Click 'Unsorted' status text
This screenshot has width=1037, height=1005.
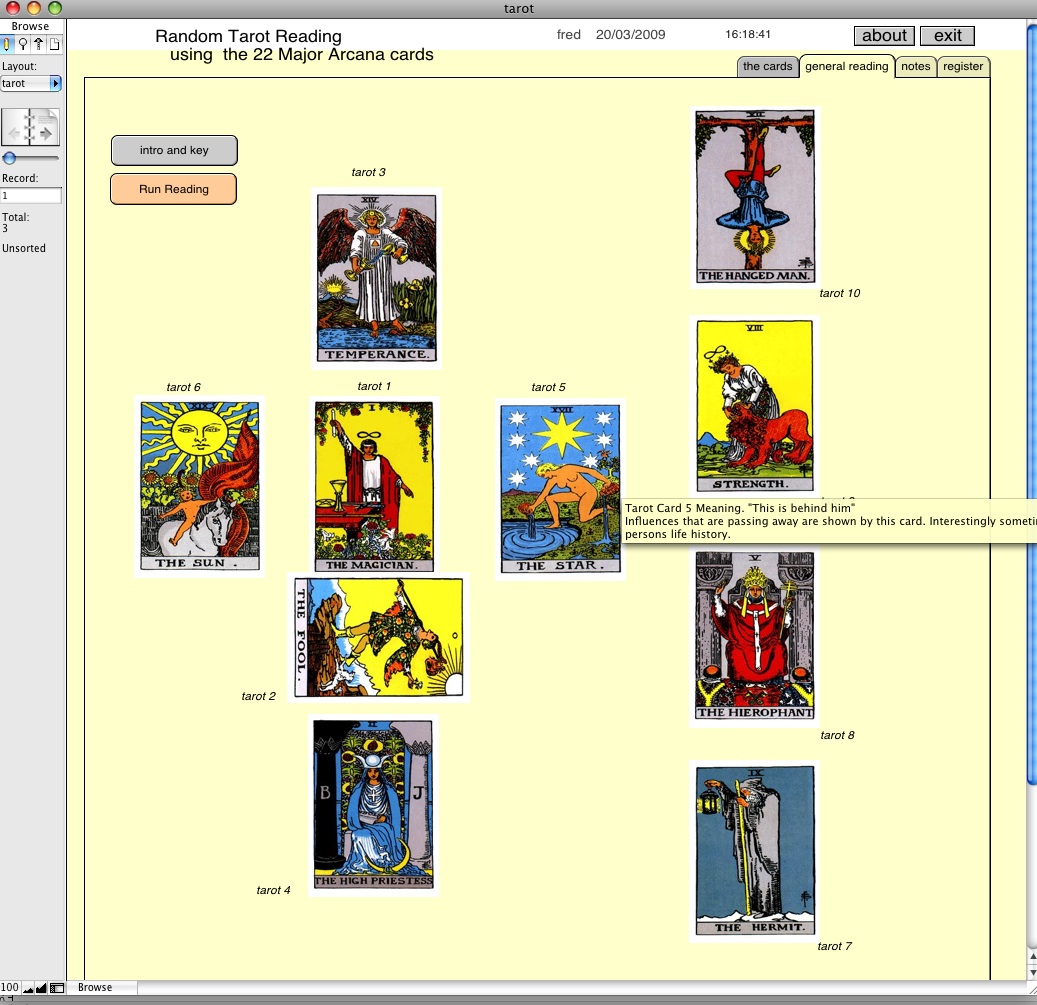pos(24,248)
